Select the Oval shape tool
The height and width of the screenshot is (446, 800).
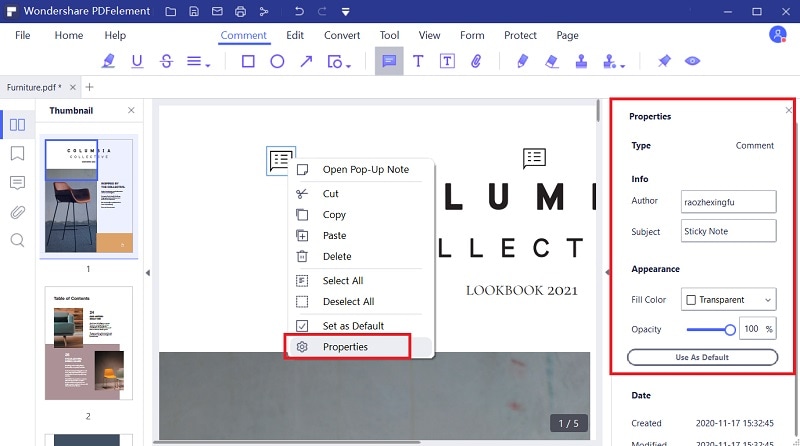(277, 62)
